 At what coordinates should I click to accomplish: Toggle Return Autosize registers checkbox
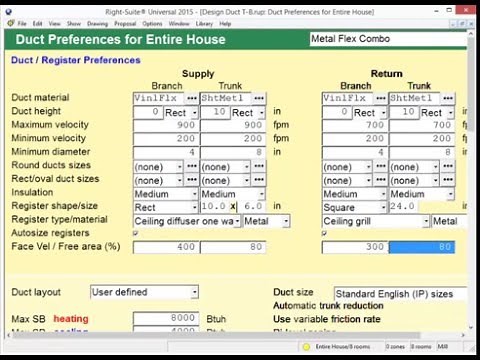tap(324, 233)
